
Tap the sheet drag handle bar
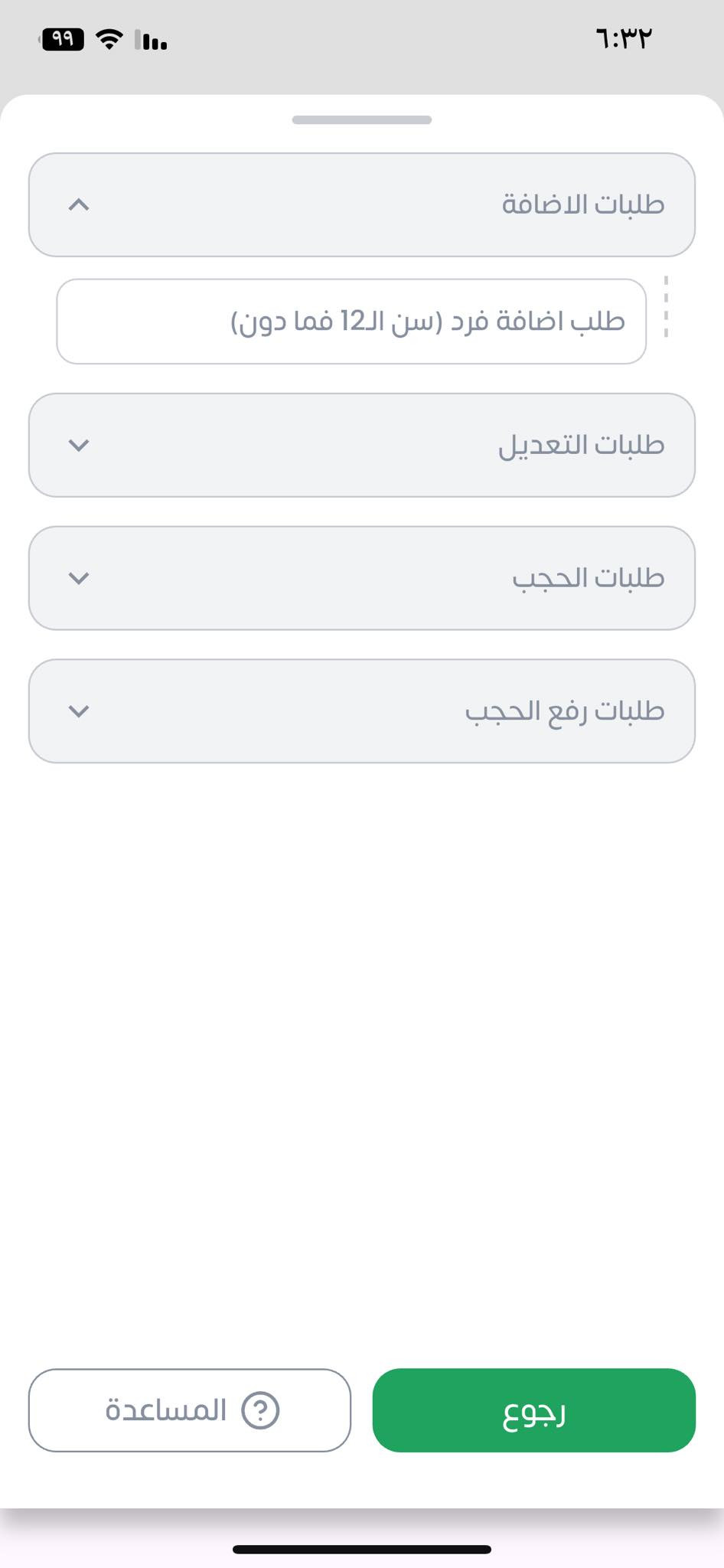tap(362, 119)
